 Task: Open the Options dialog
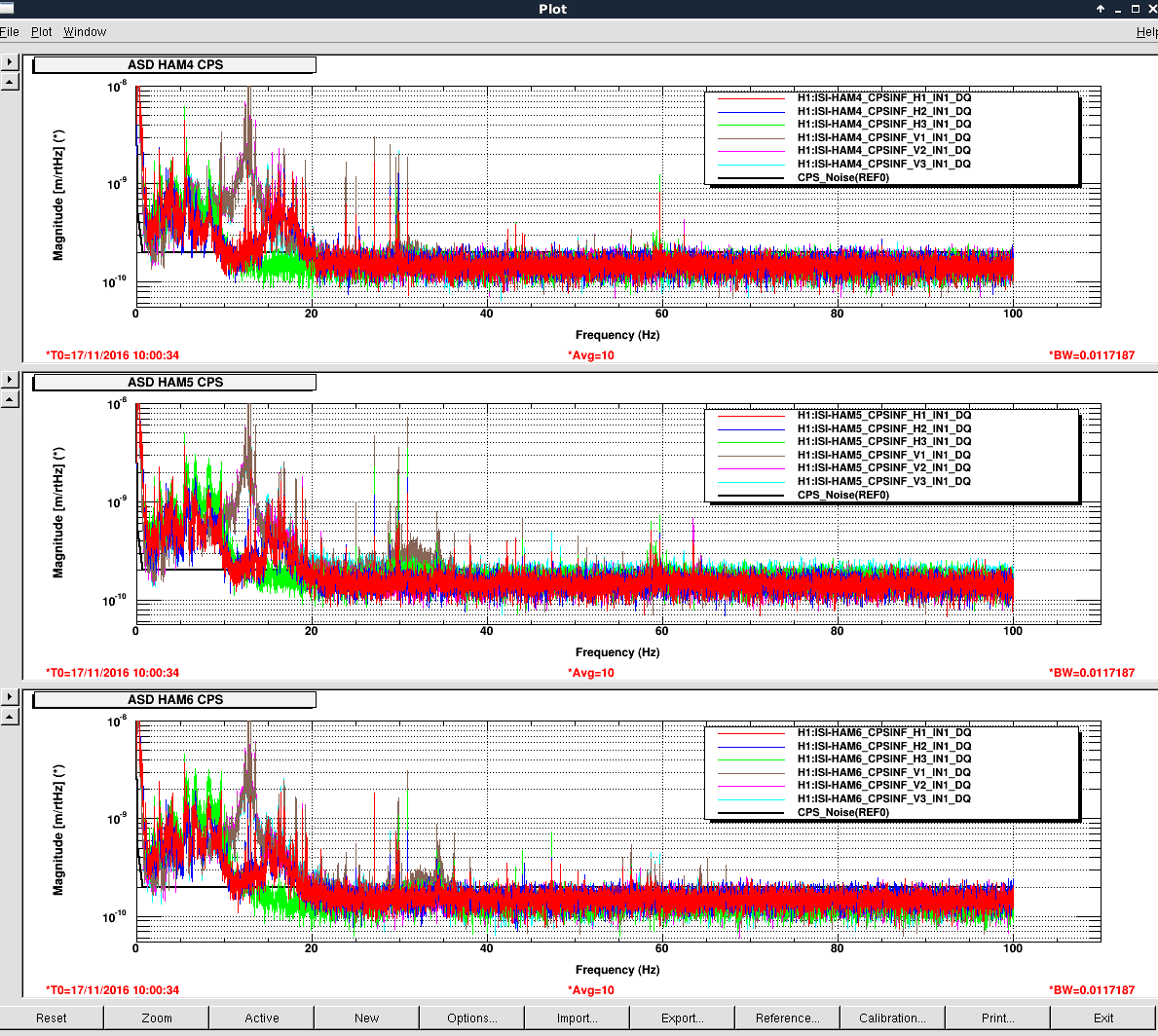(472, 1018)
